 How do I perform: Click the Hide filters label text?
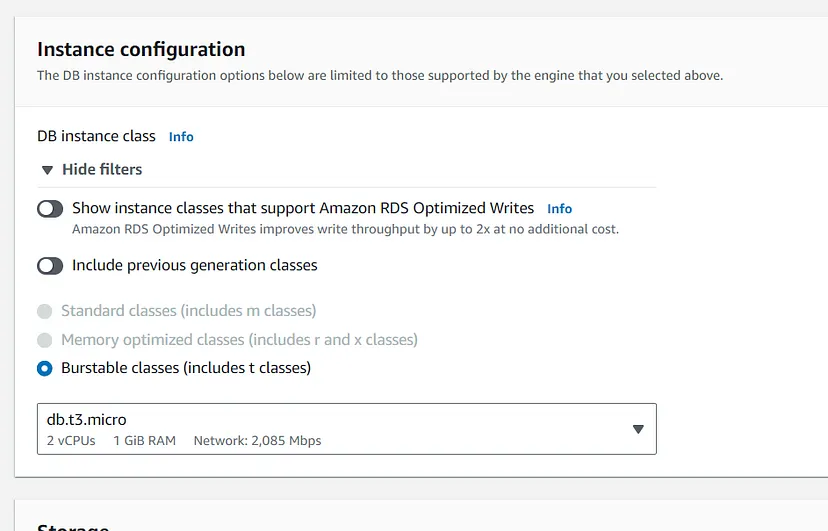pyautogui.click(x=102, y=170)
